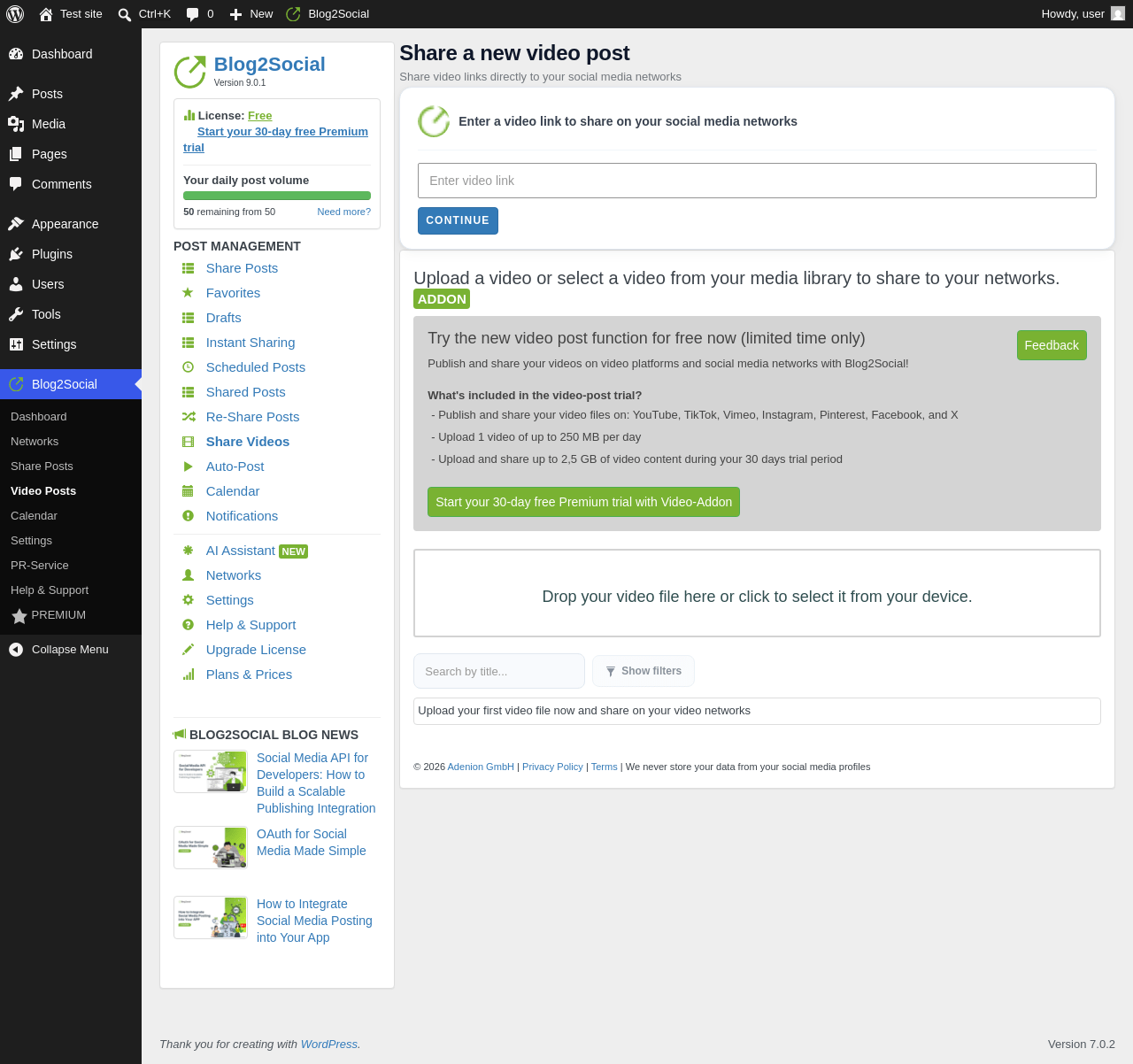Click the Free license link
Image resolution: width=1133 pixels, height=1064 pixels.
tap(259, 116)
